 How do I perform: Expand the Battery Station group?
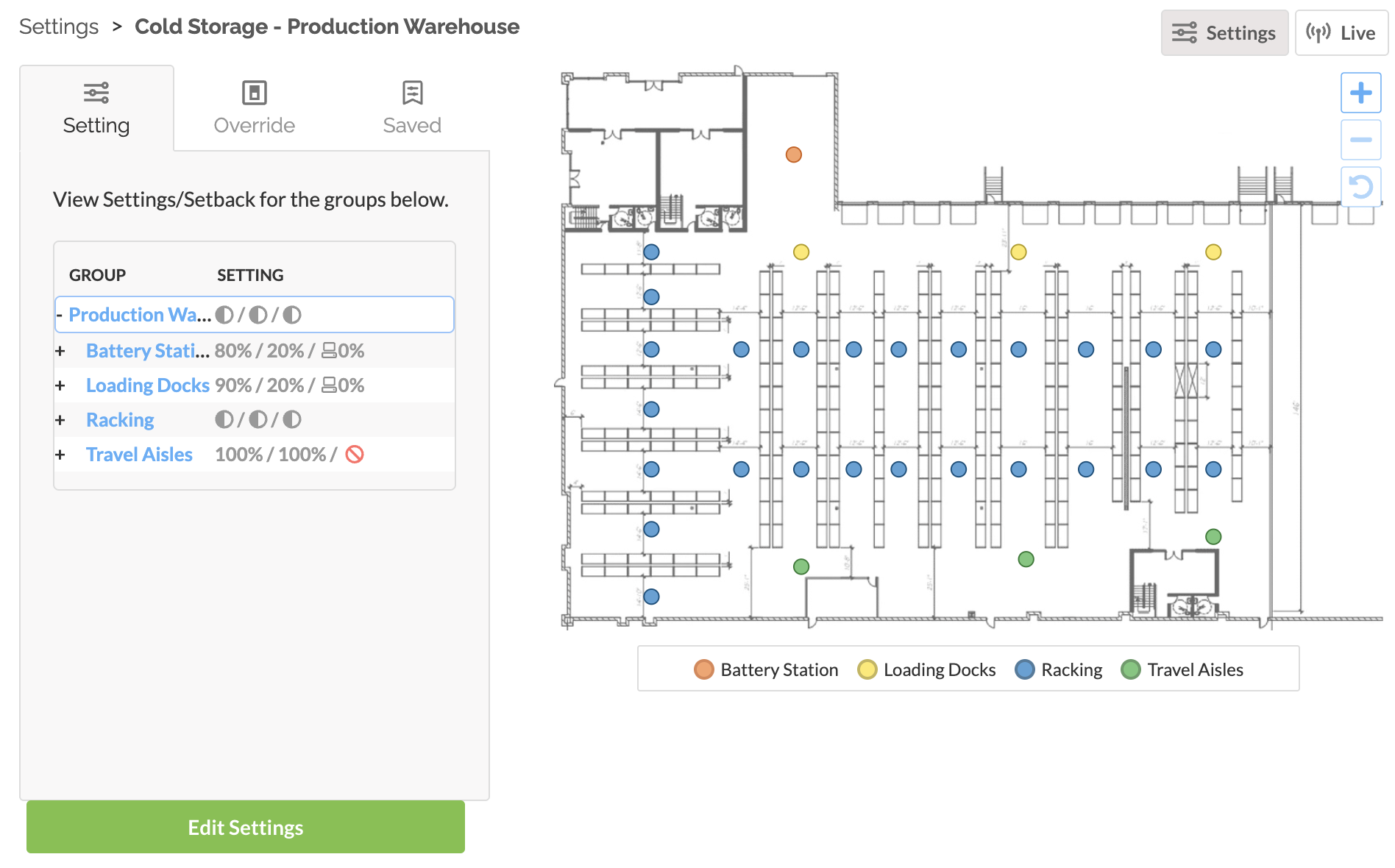[60, 351]
